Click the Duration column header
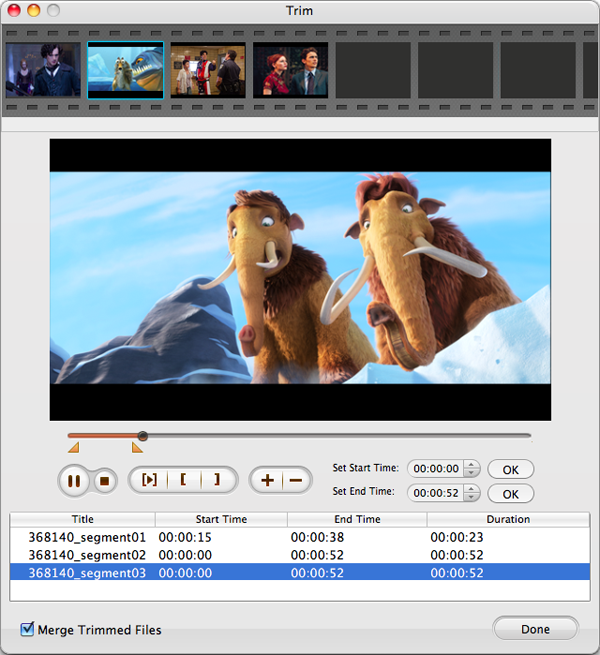The width and height of the screenshot is (600, 655). point(508,519)
